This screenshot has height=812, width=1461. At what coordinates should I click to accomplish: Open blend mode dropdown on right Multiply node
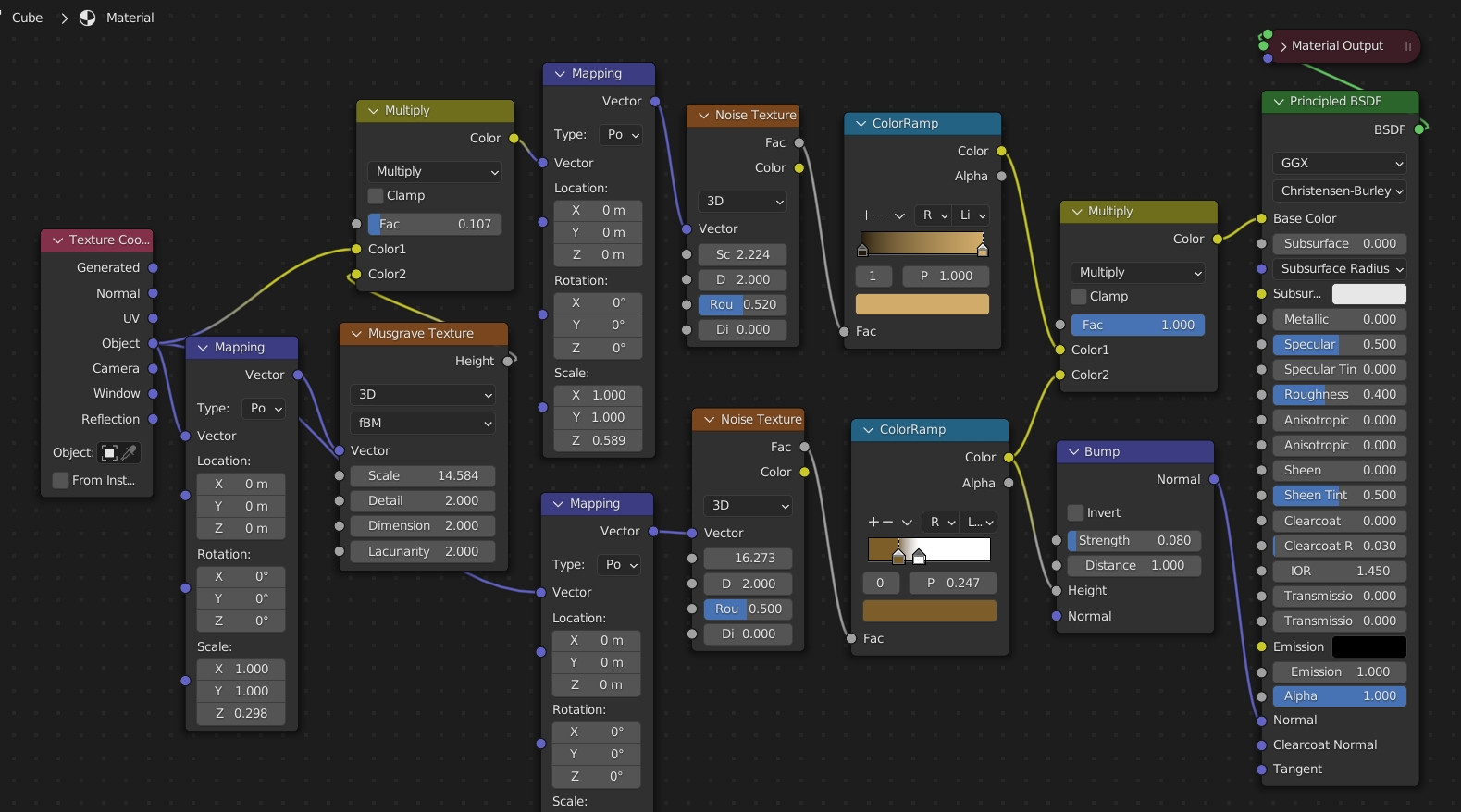(x=1138, y=272)
